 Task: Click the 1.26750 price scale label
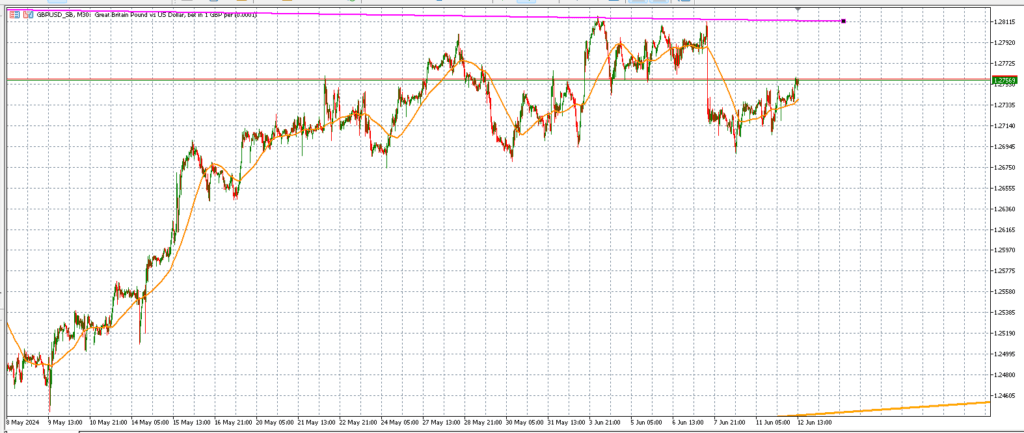coord(1004,167)
